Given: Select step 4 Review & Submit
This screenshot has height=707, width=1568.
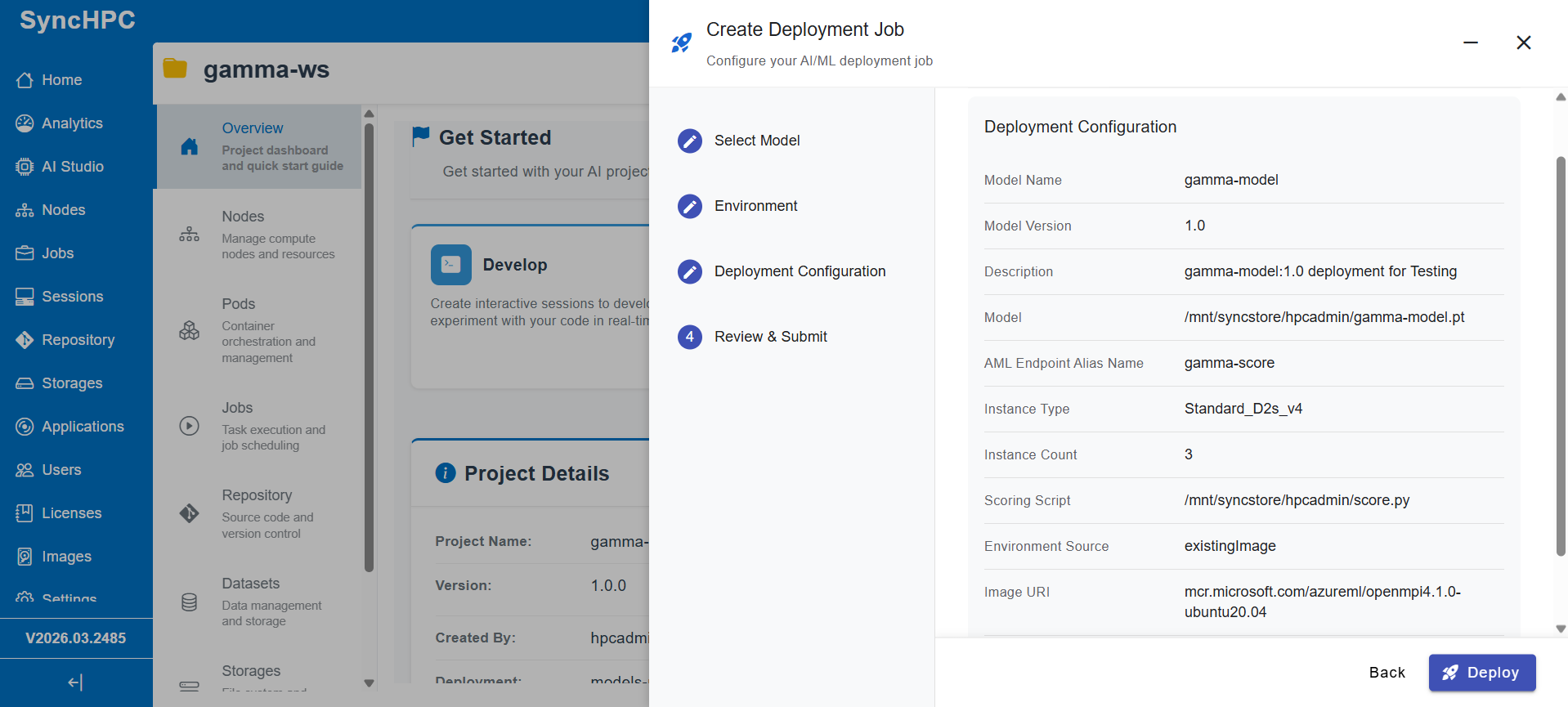Looking at the screenshot, I should (x=770, y=337).
